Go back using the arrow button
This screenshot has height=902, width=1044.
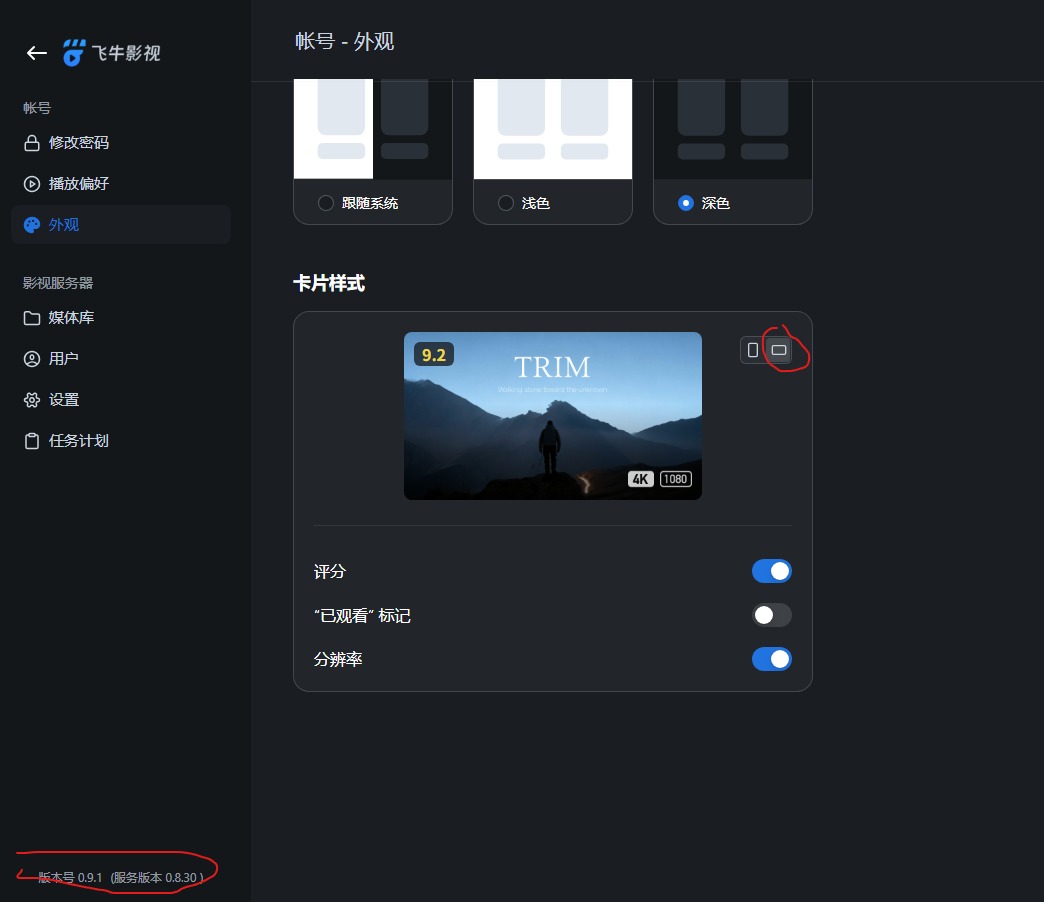36,53
